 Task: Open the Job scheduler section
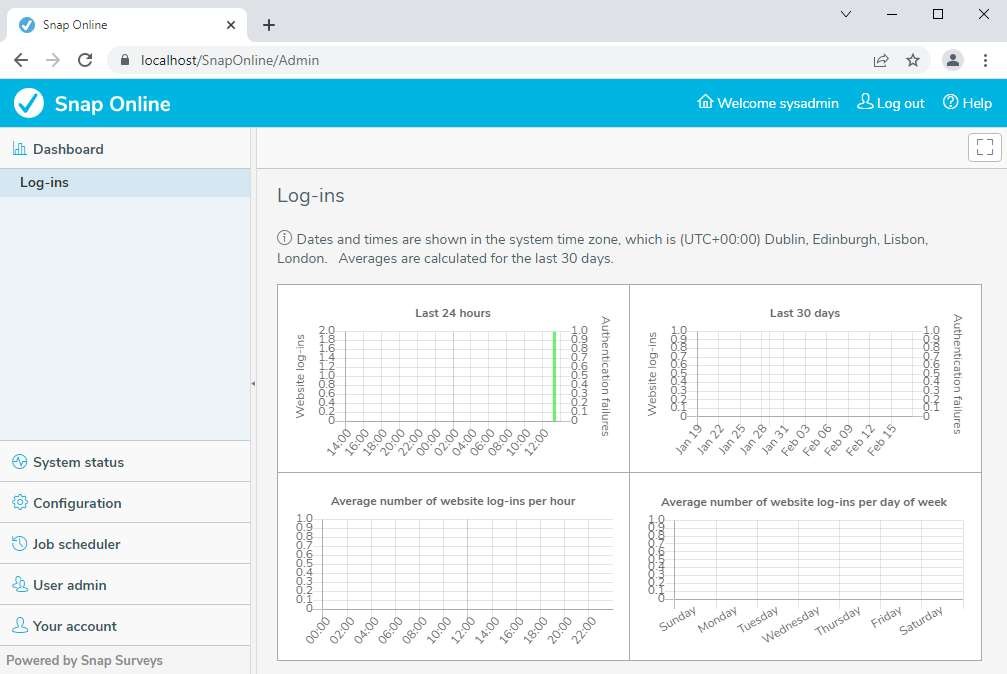[76, 544]
